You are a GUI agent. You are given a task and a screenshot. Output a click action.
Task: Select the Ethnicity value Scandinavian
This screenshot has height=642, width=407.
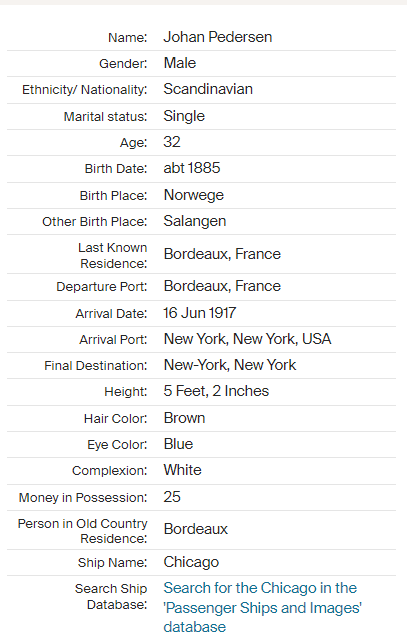coord(208,89)
